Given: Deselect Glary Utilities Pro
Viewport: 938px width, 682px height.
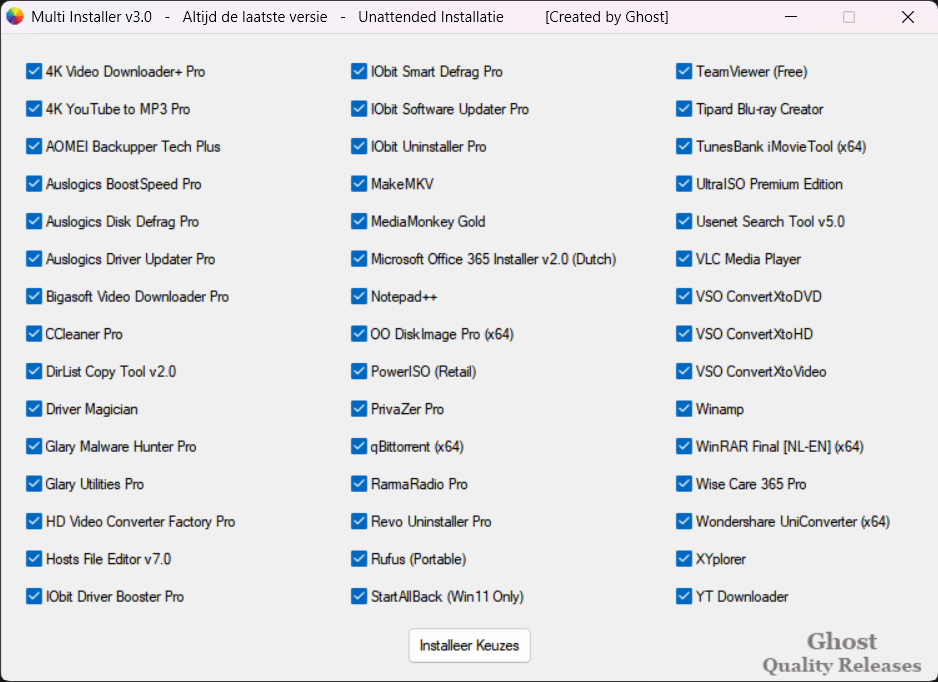Looking at the screenshot, I should click(34, 484).
